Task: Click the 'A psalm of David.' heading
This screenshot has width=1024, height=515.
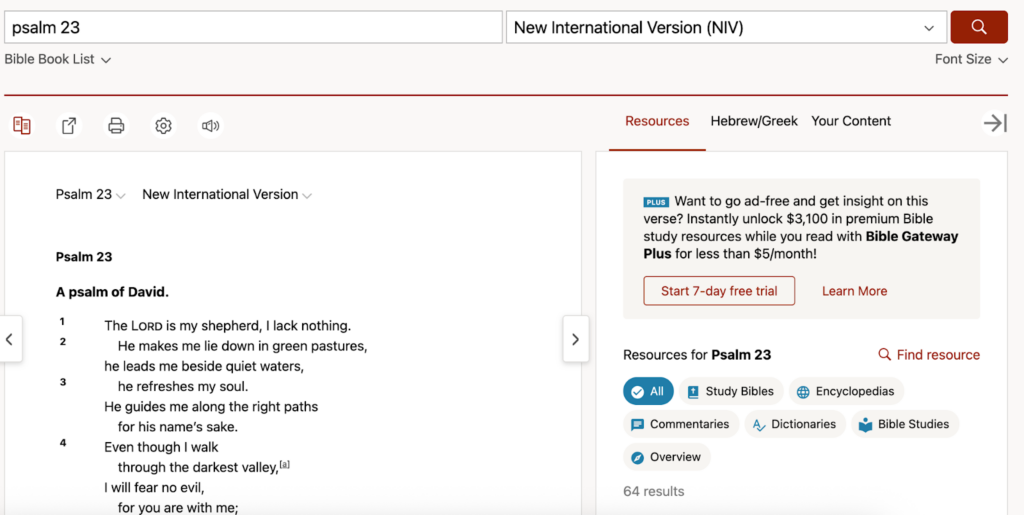Action: (x=112, y=292)
